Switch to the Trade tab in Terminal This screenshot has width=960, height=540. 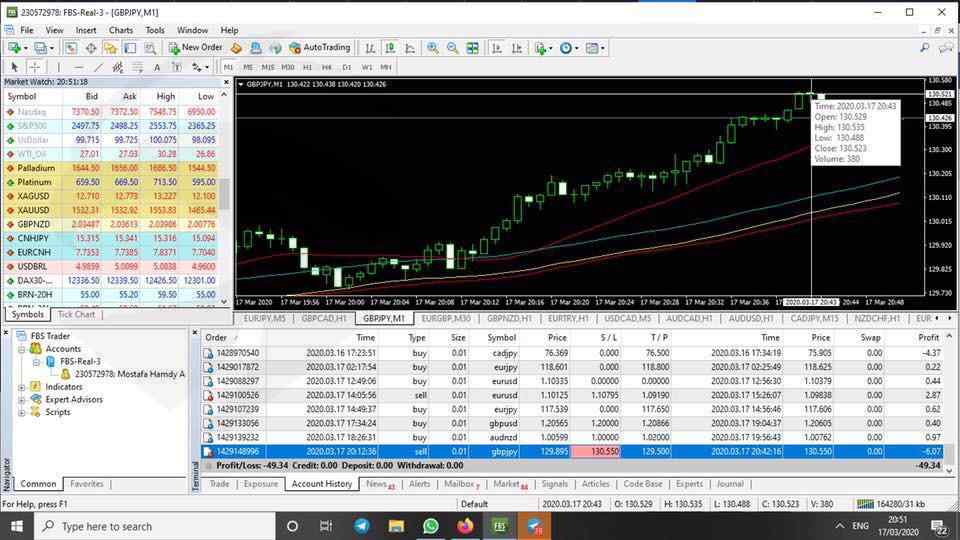(218, 484)
